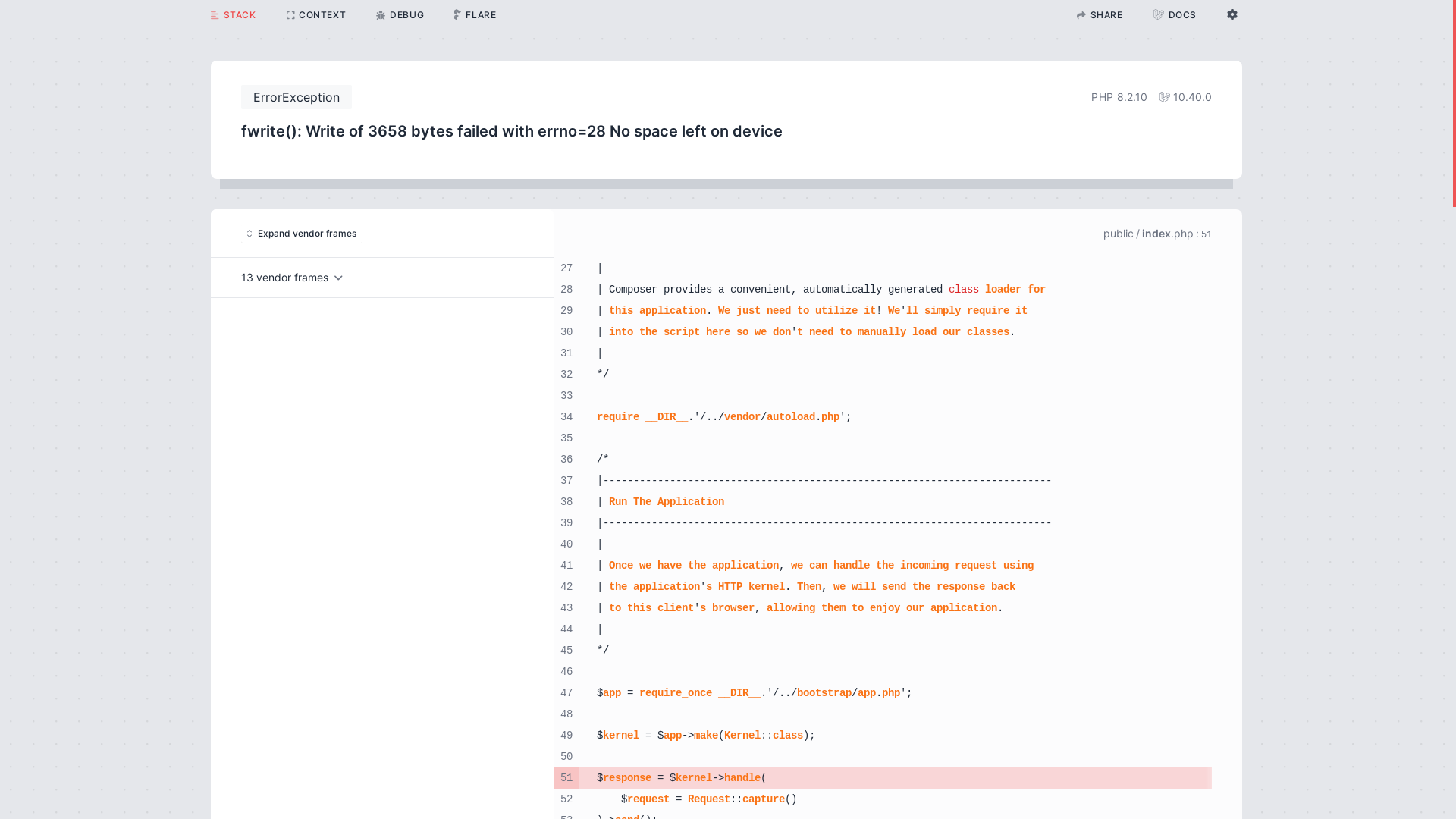Open the public/index.php file path link
The height and width of the screenshot is (819, 1456).
point(1157,234)
